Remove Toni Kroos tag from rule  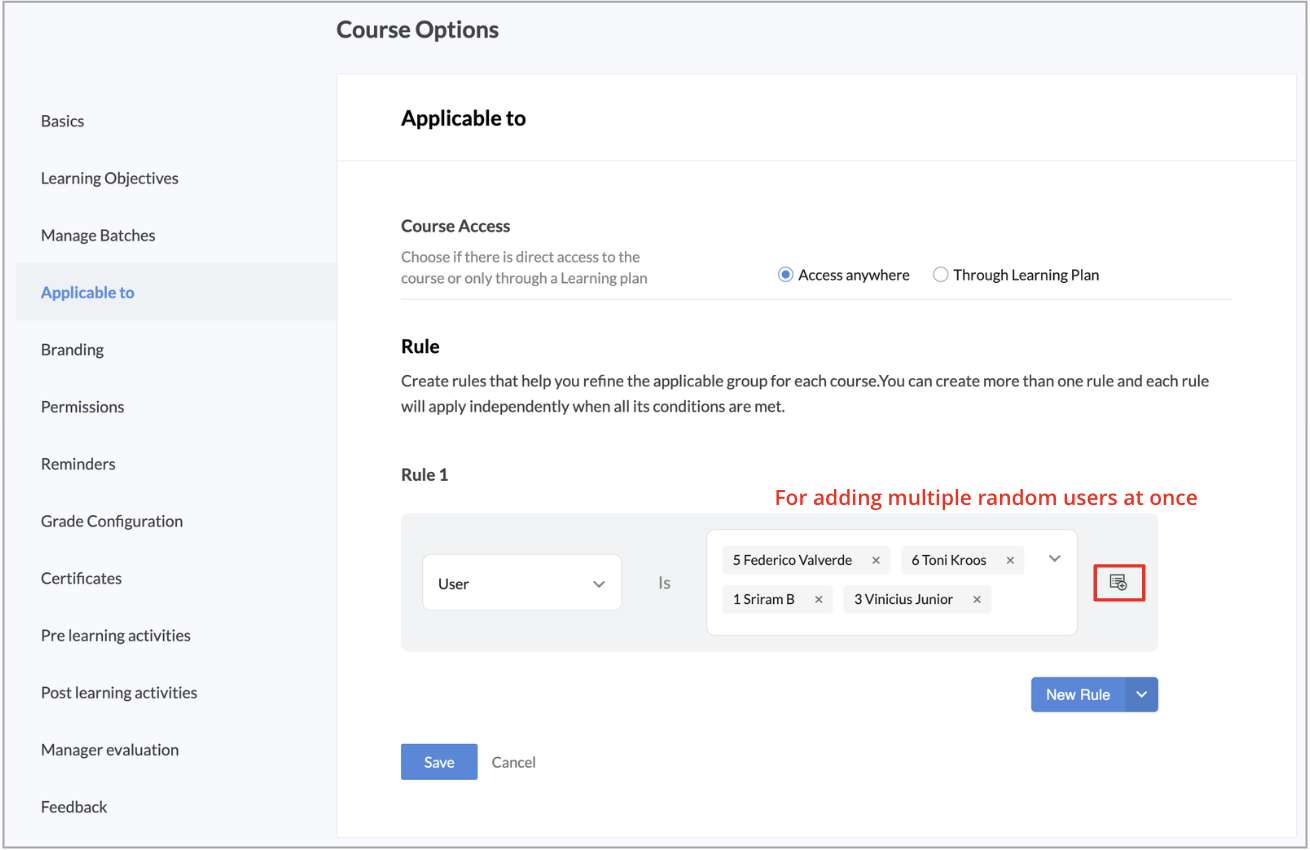(1010, 561)
